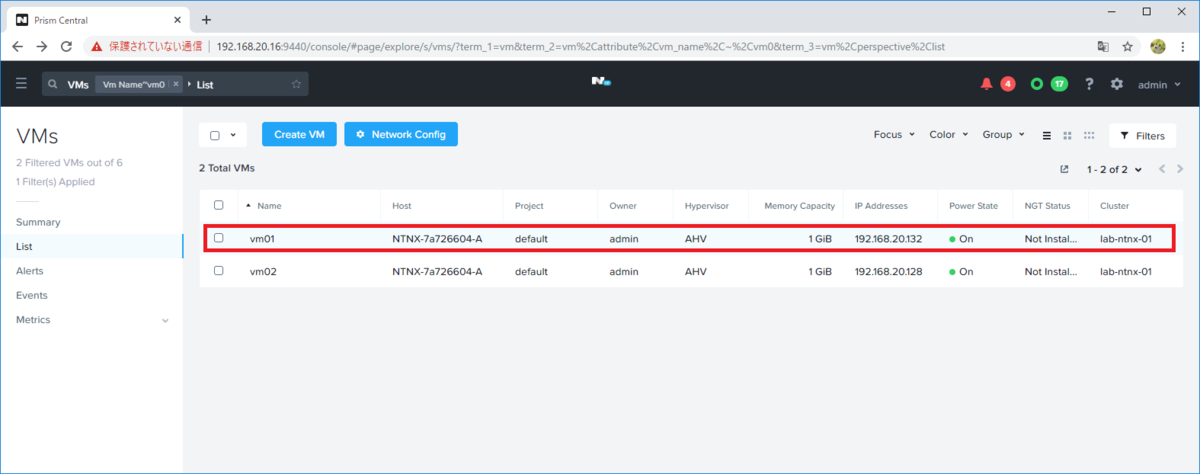The width and height of the screenshot is (1200, 474).
Task: Open the Color dropdown
Action: pyautogui.click(x=948, y=135)
